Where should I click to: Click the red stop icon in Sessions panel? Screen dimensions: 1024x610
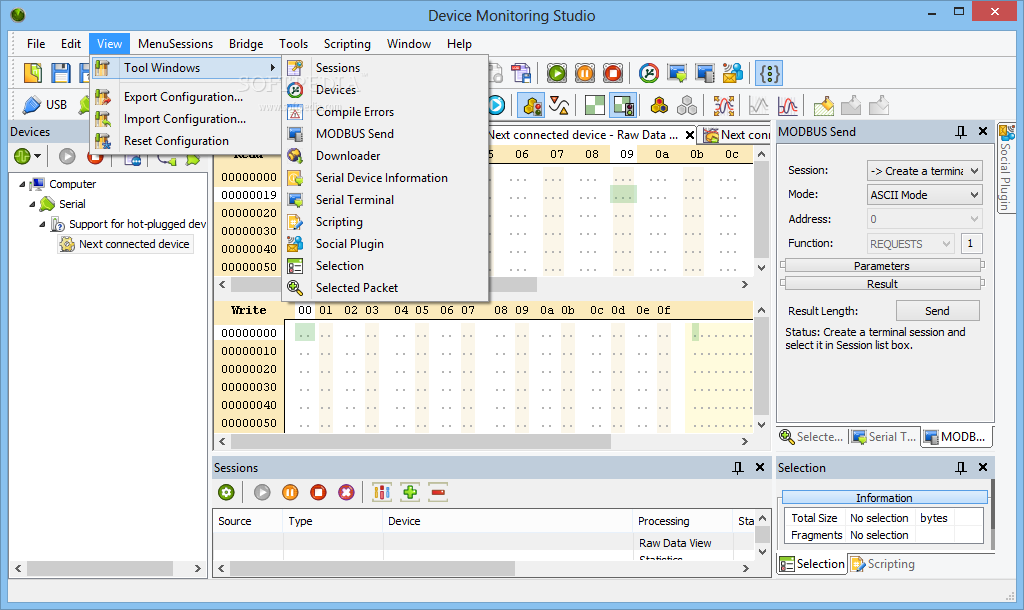(318, 492)
